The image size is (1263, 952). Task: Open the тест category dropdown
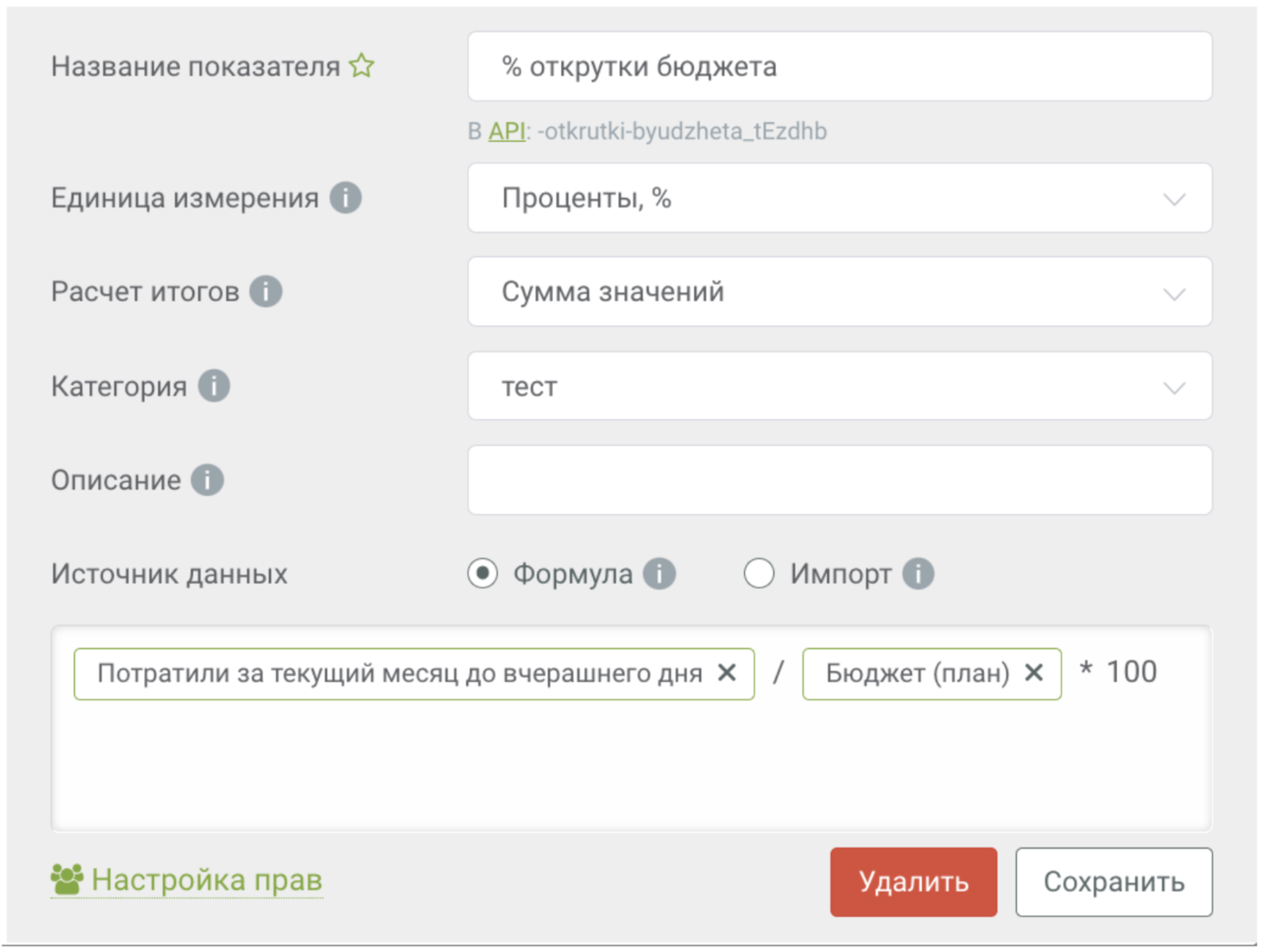[x=839, y=386]
